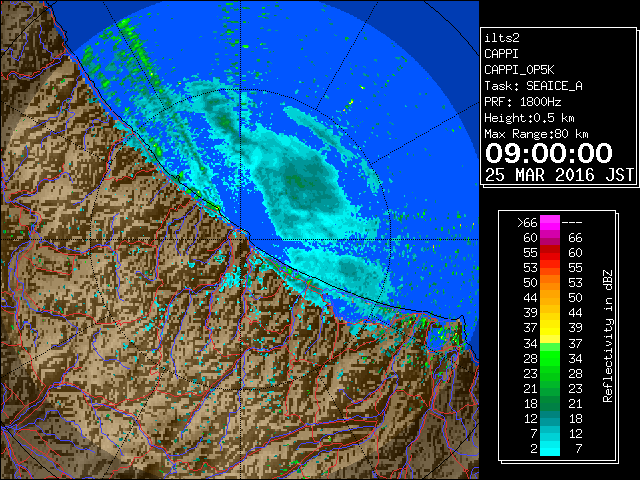Click the "Reflectivity in dBZ" legend title
Image resolution: width=640 pixels, height=480 pixels.
click(608, 336)
